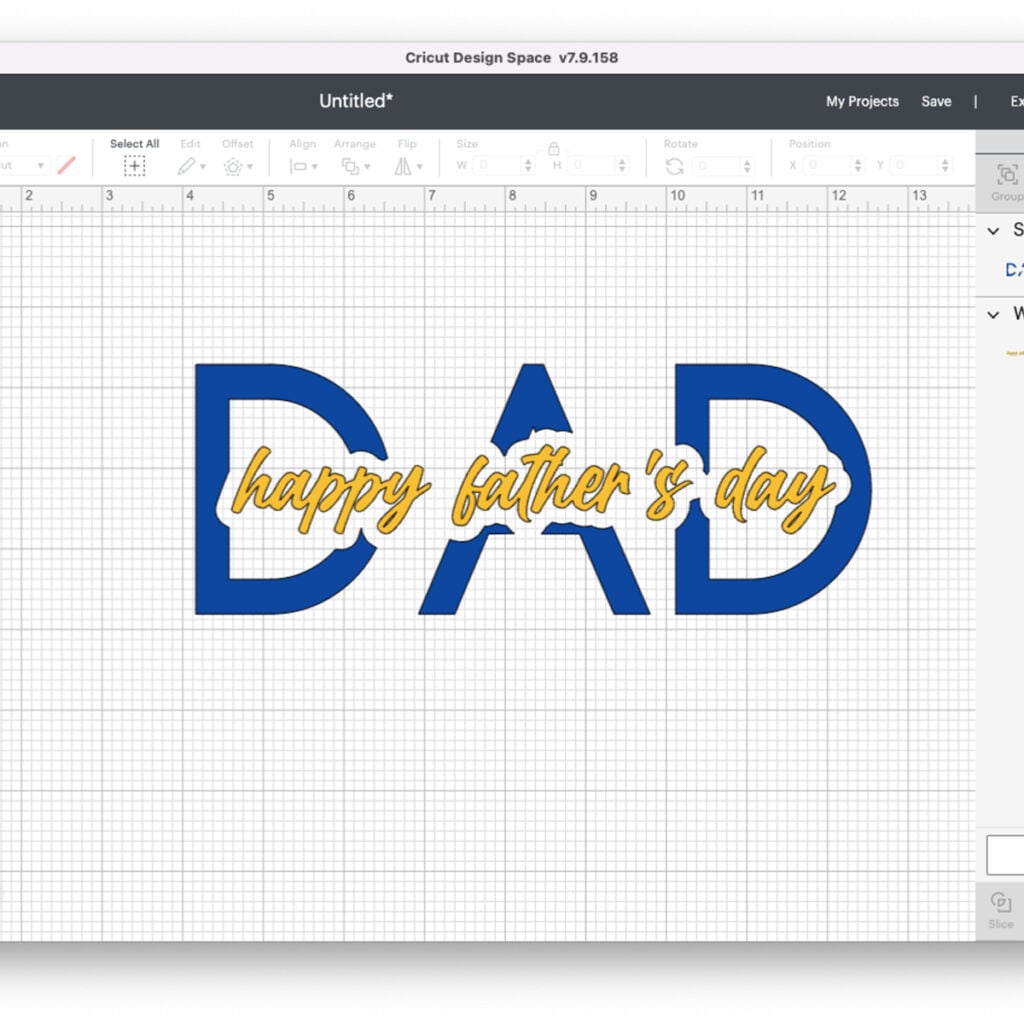1024x1024 pixels.
Task: Click the Rotate icon
Action: [x=675, y=167]
